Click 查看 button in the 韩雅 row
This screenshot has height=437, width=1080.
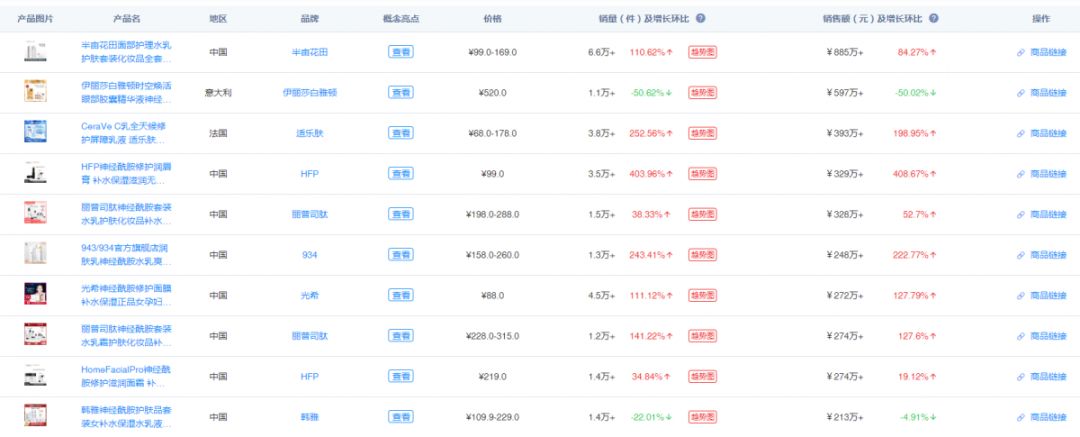pyautogui.click(x=401, y=417)
